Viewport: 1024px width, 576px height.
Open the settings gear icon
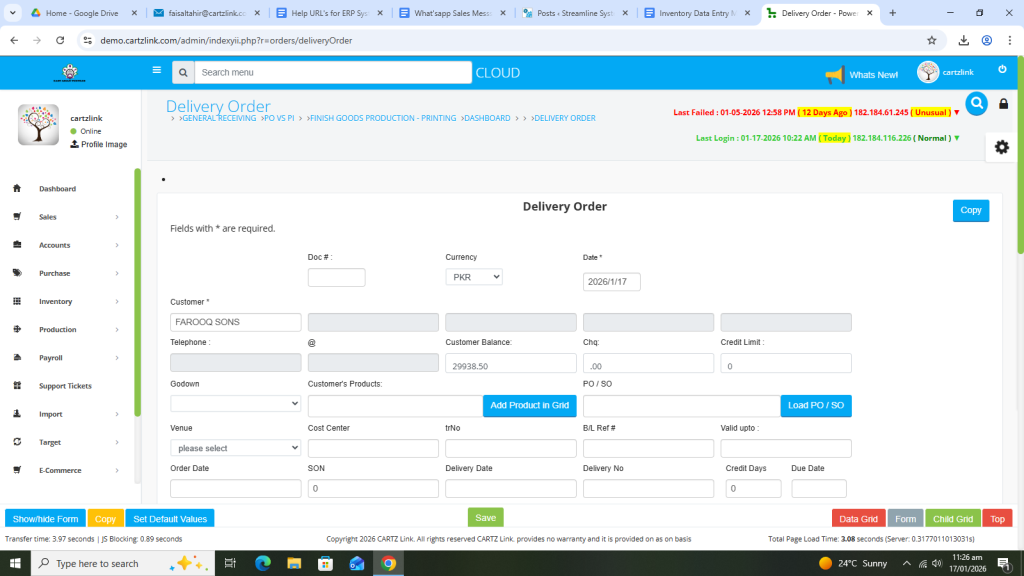click(1001, 147)
